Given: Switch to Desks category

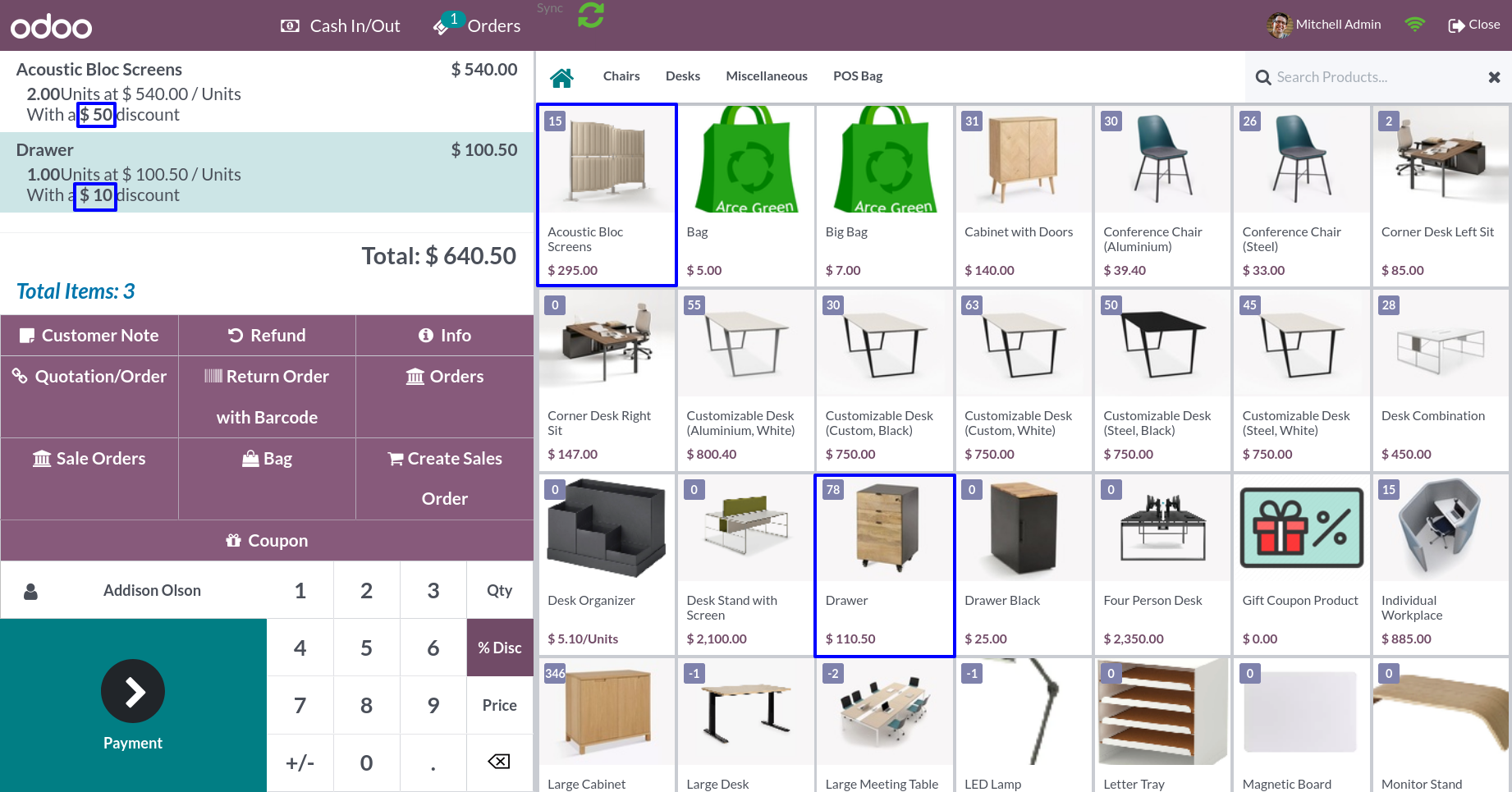Looking at the screenshot, I should (x=683, y=76).
